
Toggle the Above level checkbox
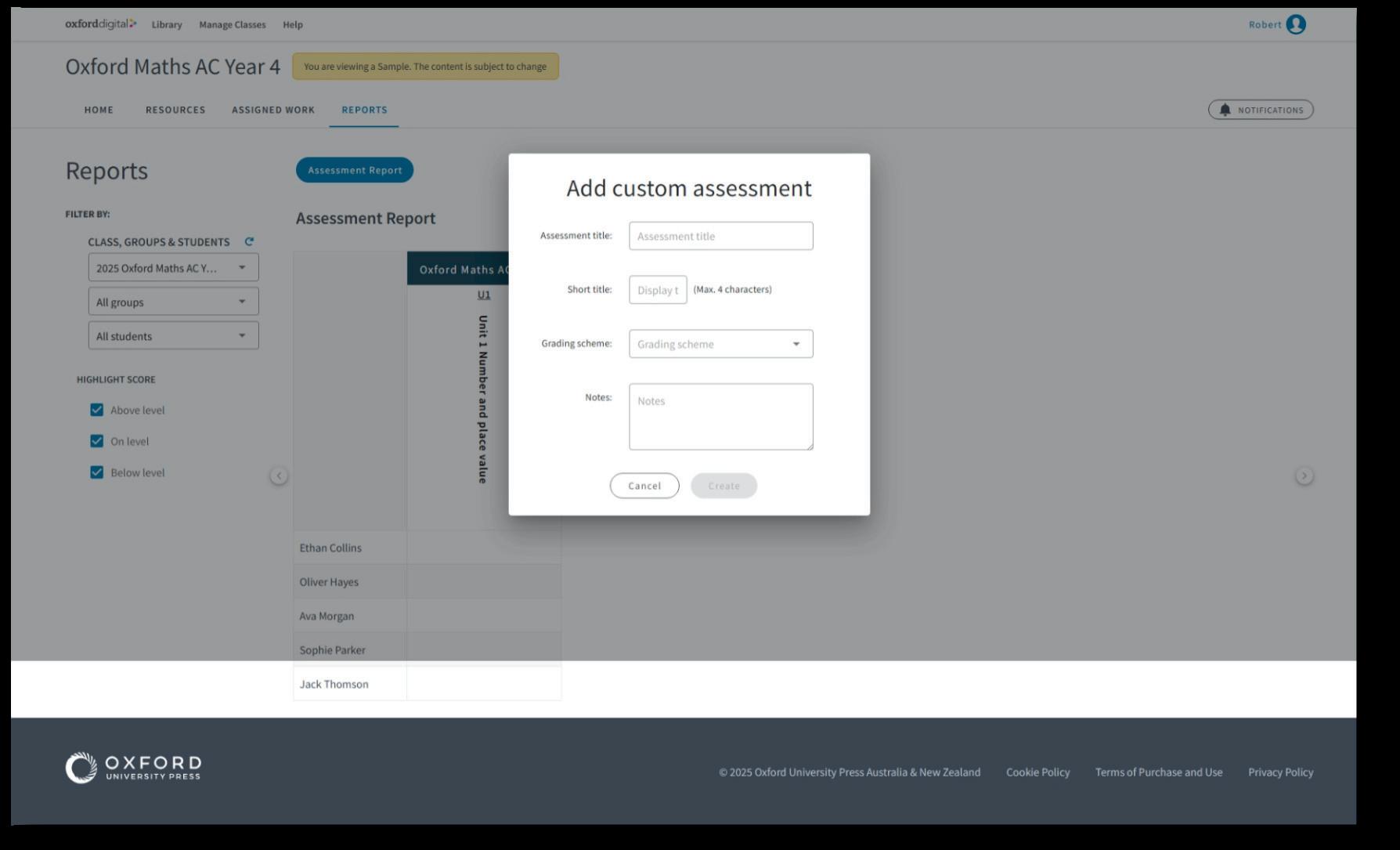coord(97,410)
